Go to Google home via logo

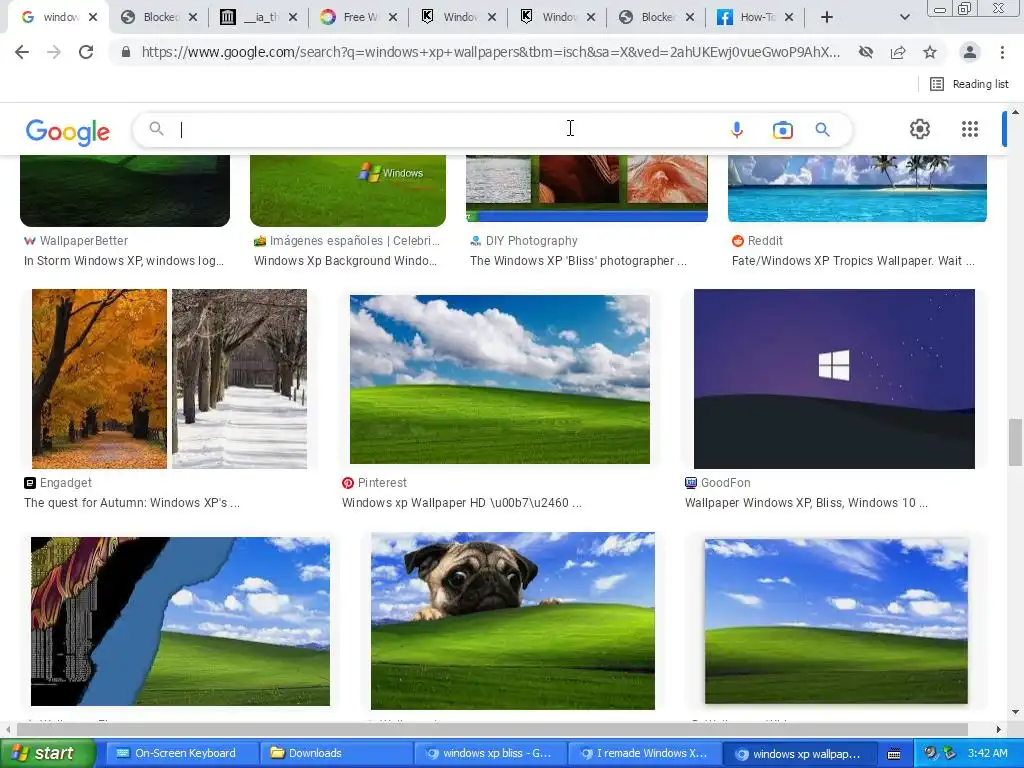68,131
